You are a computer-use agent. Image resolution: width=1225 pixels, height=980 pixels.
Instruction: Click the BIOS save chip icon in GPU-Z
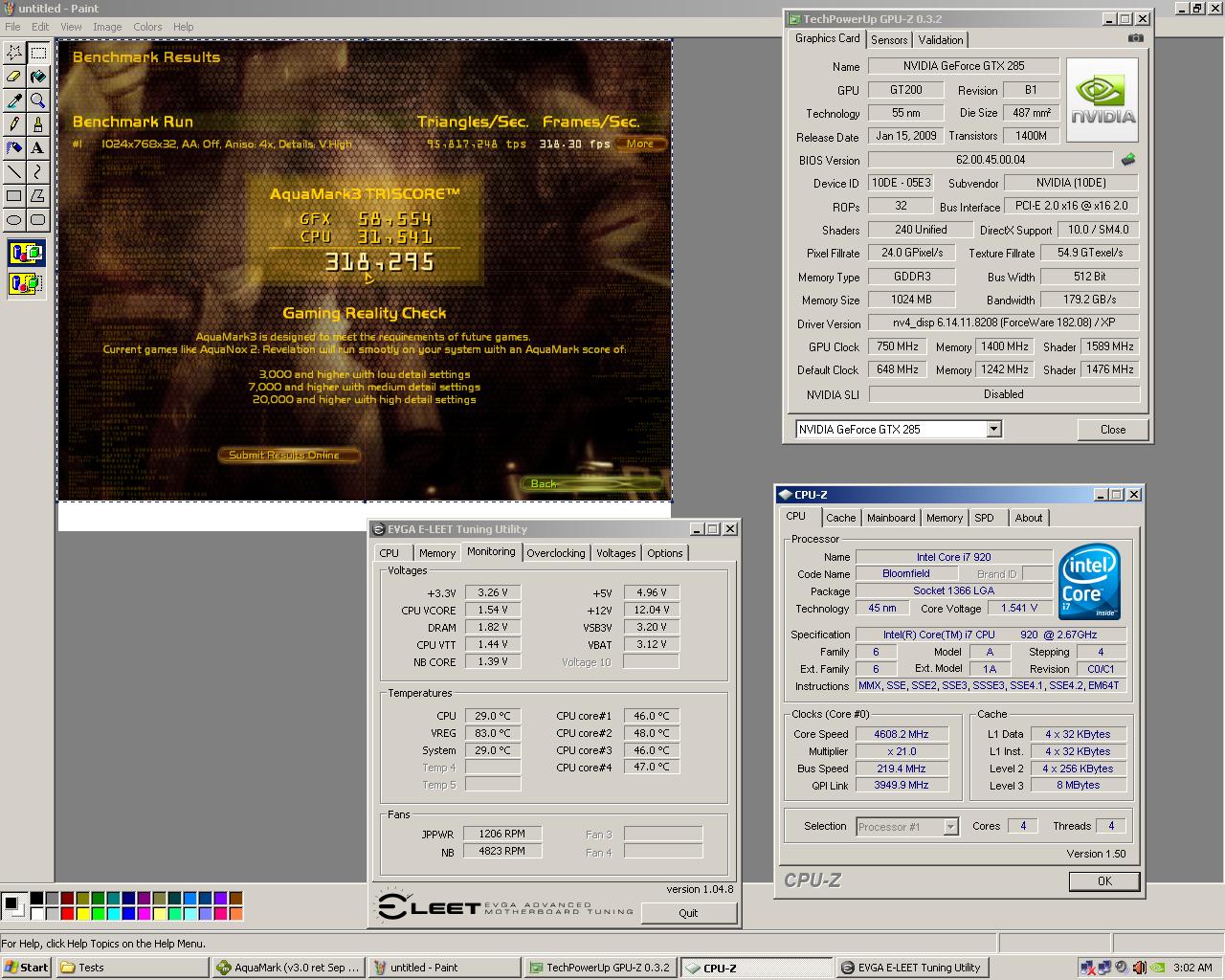point(1128,160)
